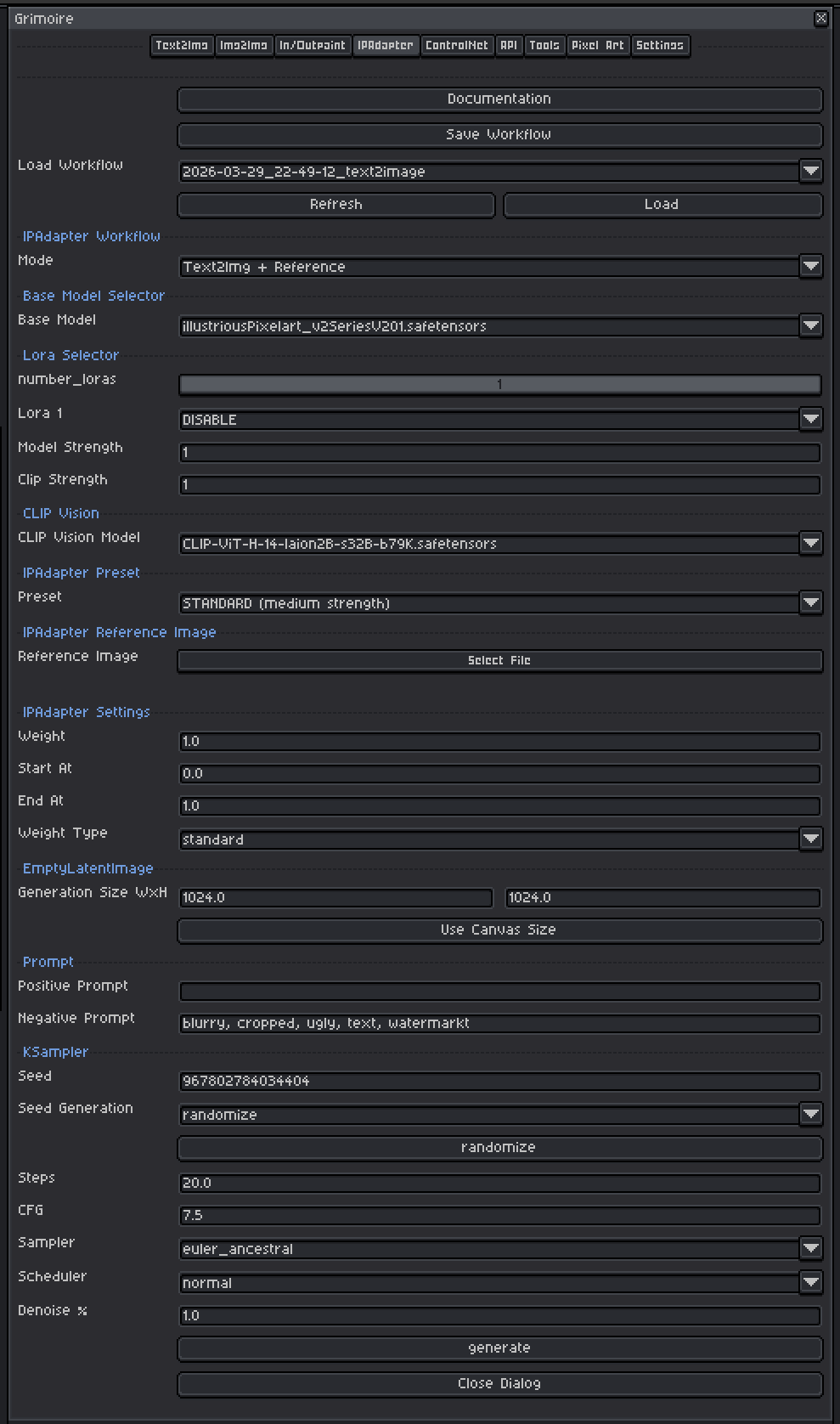The width and height of the screenshot is (840, 1424).
Task: Click the CFG value field
Action: point(499,1216)
